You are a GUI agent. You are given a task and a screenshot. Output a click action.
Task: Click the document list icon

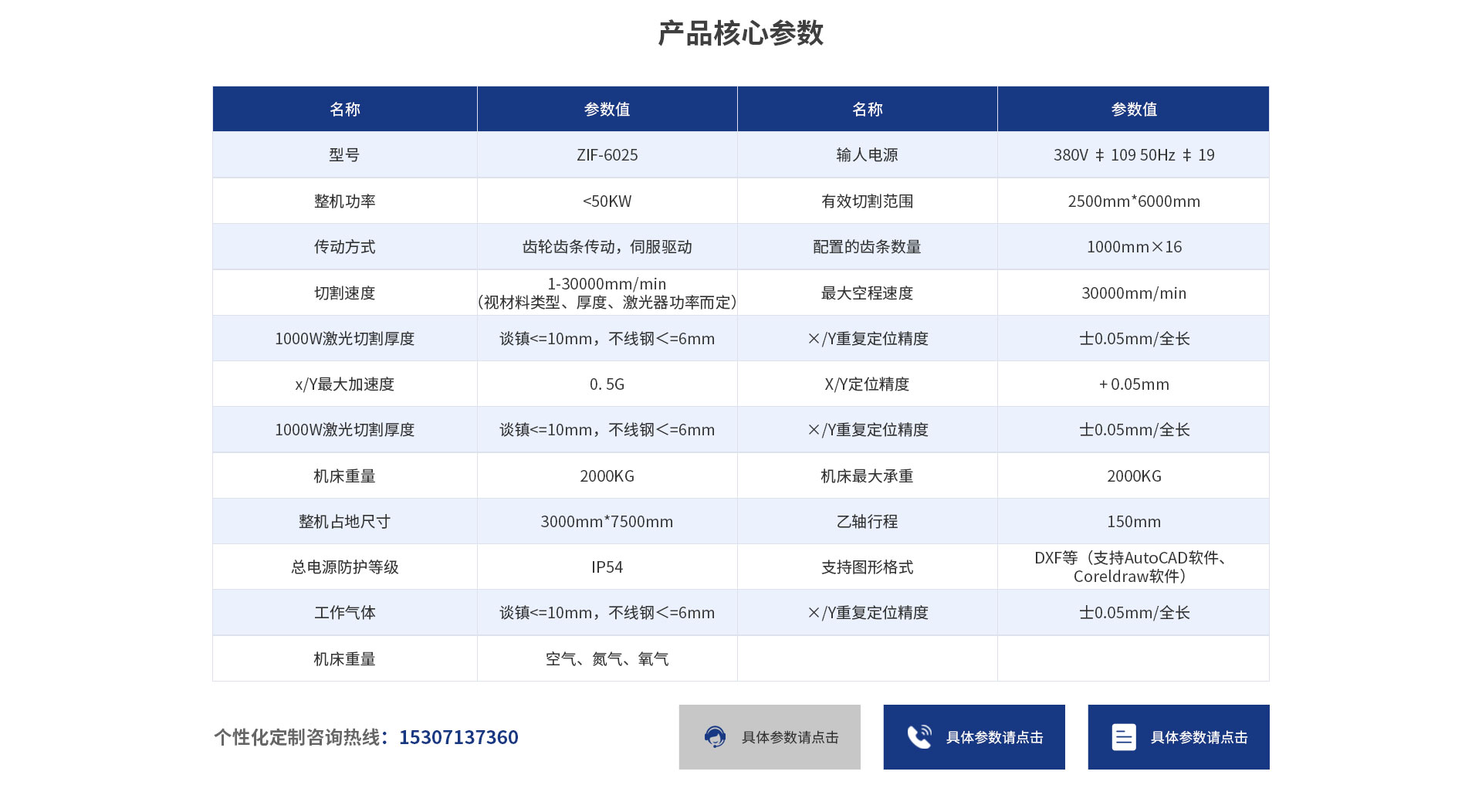pos(1123,737)
